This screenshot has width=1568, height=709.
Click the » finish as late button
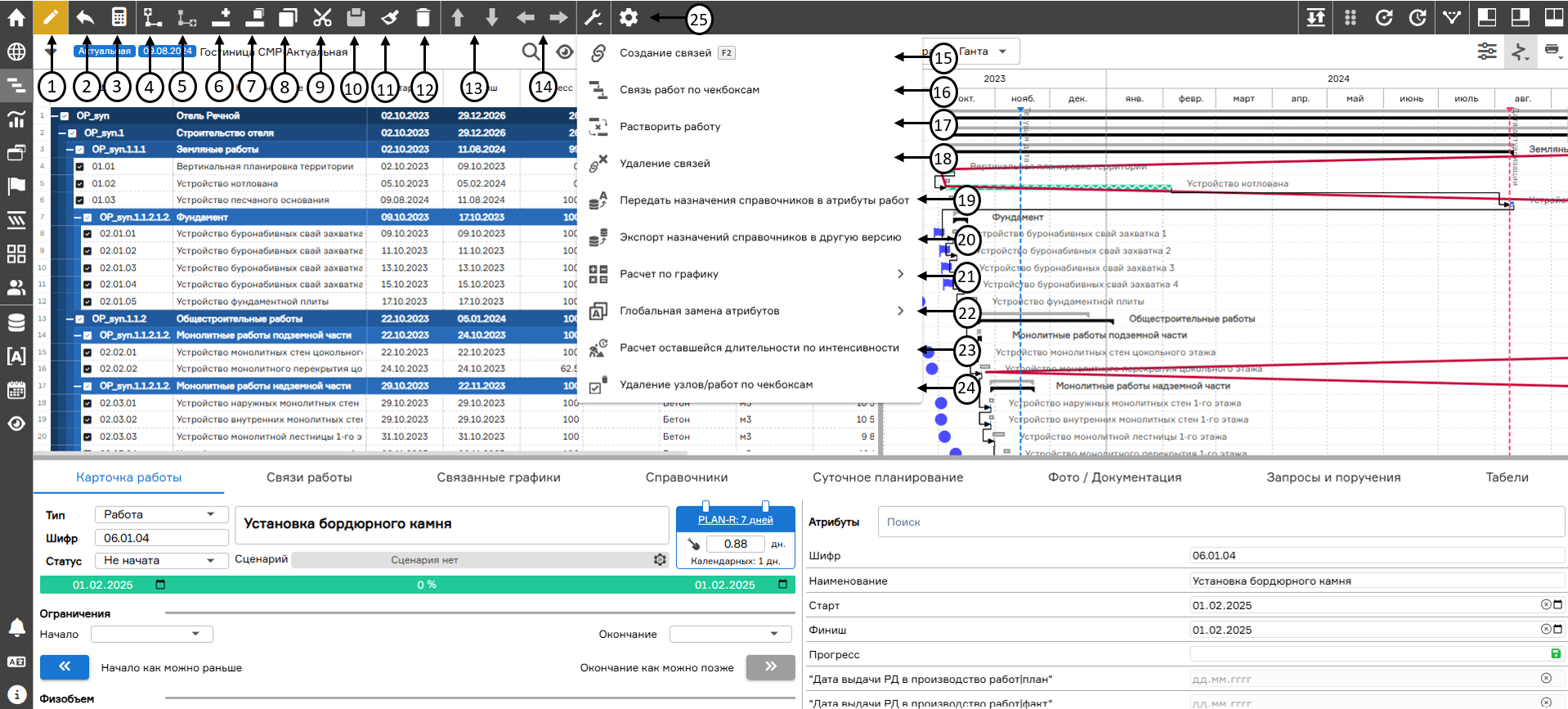(x=770, y=667)
